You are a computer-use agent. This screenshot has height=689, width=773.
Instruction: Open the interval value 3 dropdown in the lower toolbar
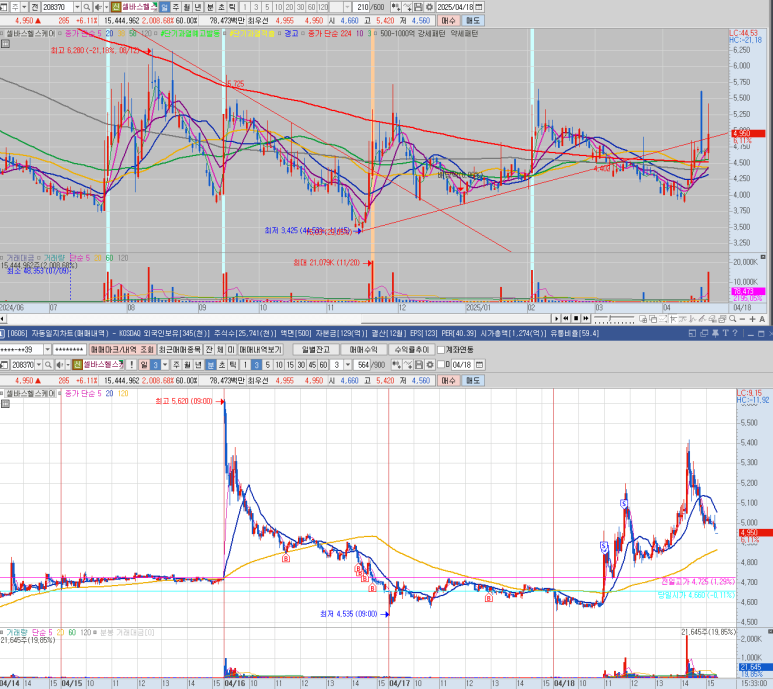pyautogui.click(x=348, y=365)
